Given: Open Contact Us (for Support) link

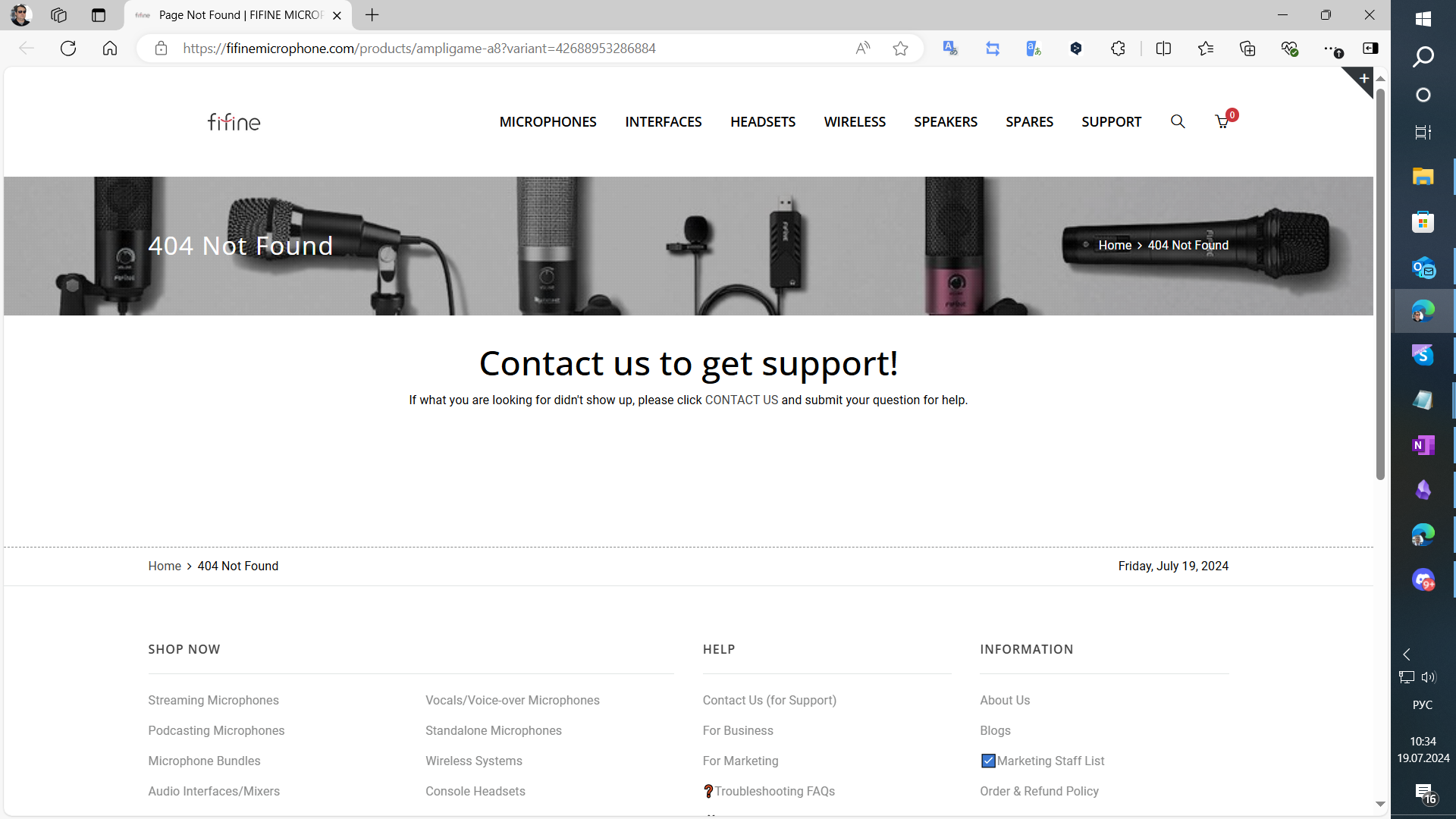Looking at the screenshot, I should [x=769, y=700].
